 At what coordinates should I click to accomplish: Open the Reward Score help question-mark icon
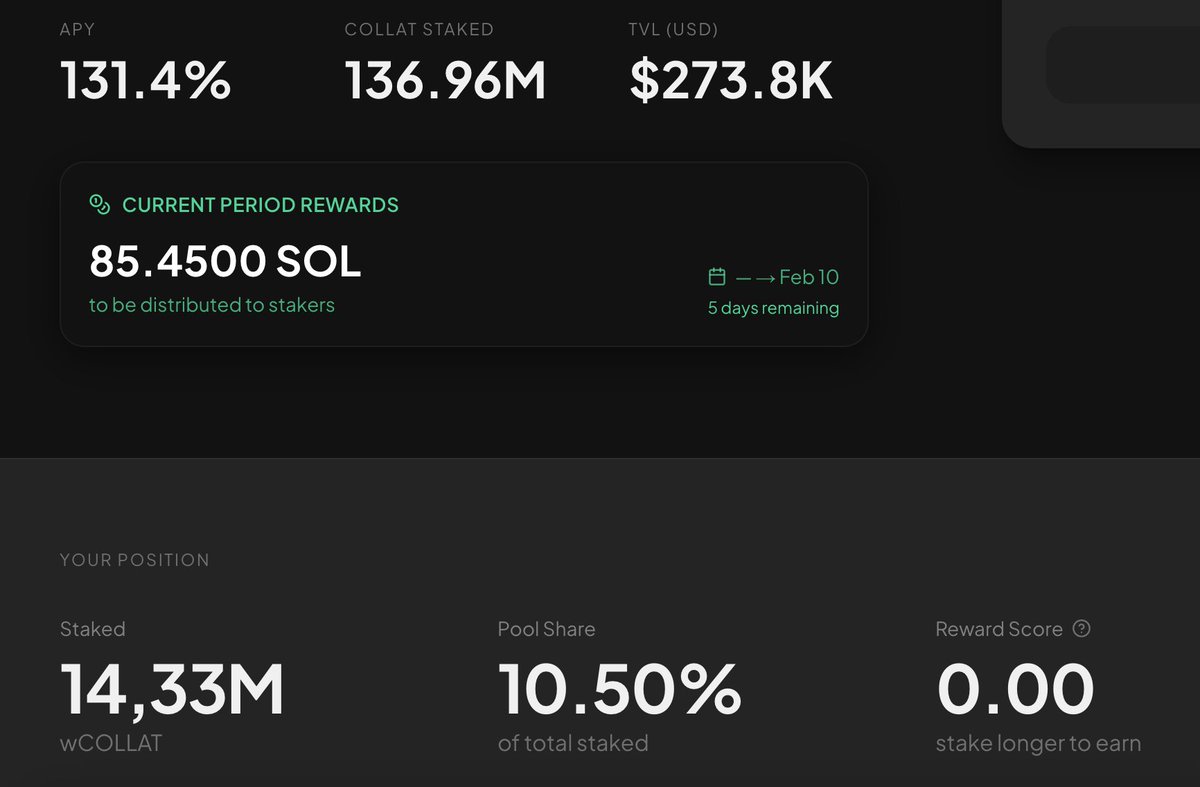(1081, 629)
